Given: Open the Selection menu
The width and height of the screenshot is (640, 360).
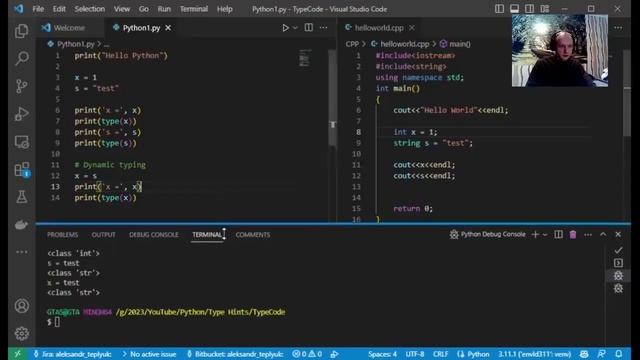Looking at the screenshot, I should coord(89,9).
